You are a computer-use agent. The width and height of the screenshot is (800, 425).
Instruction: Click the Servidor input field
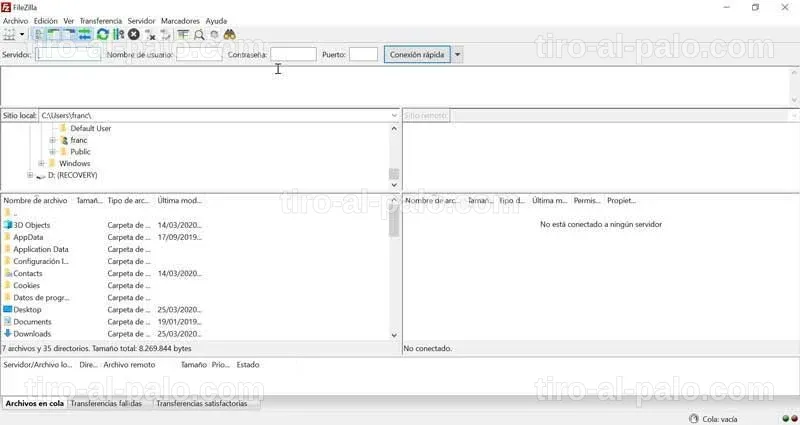coord(68,55)
